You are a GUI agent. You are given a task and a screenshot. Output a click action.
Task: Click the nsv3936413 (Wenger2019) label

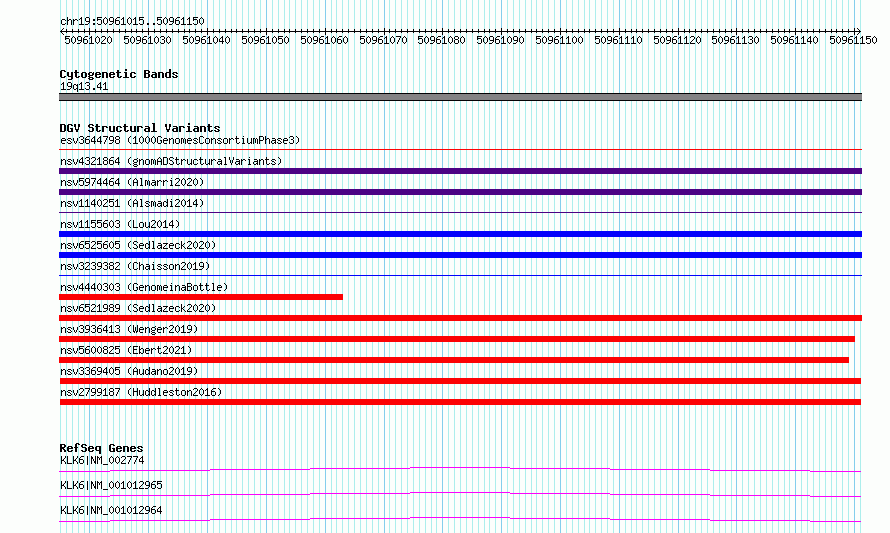coord(129,329)
